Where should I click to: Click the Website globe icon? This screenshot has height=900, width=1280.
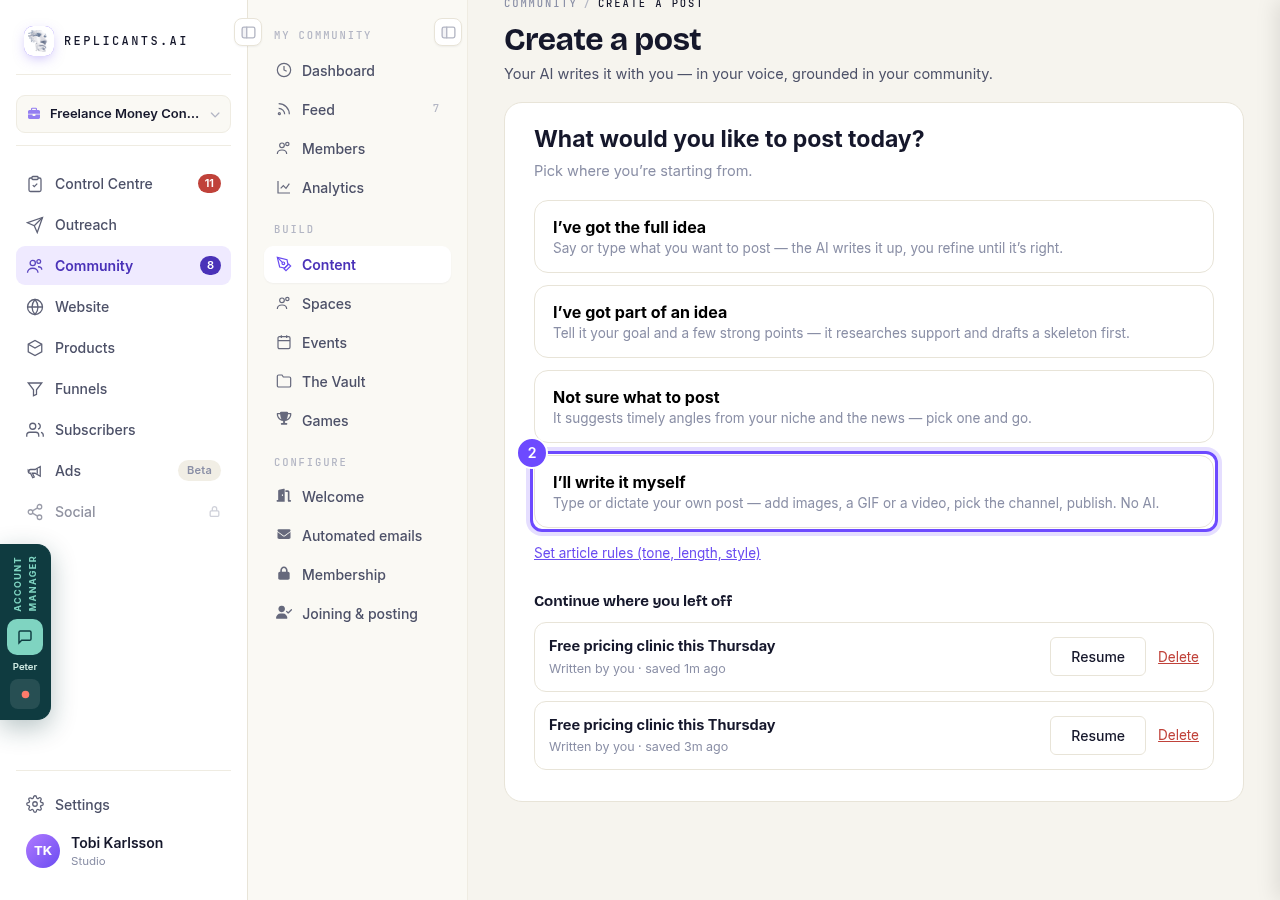[x=35, y=307]
